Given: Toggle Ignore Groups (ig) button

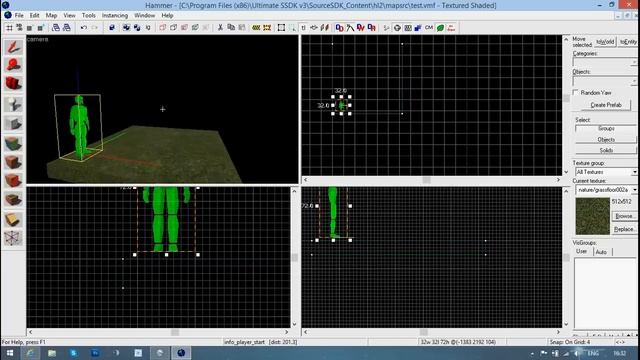Looking at the screenshot, I should pyautogui.click(x=148, y=28).
